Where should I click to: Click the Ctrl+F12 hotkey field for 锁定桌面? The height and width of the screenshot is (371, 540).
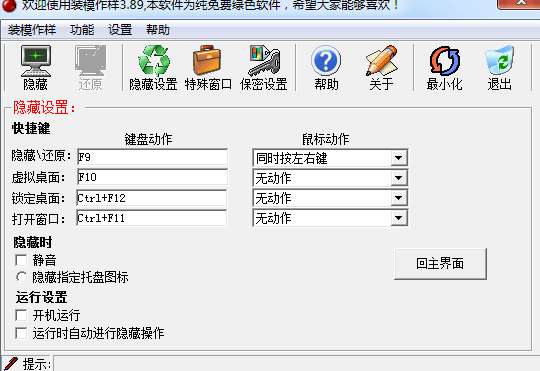coord(152,198)
